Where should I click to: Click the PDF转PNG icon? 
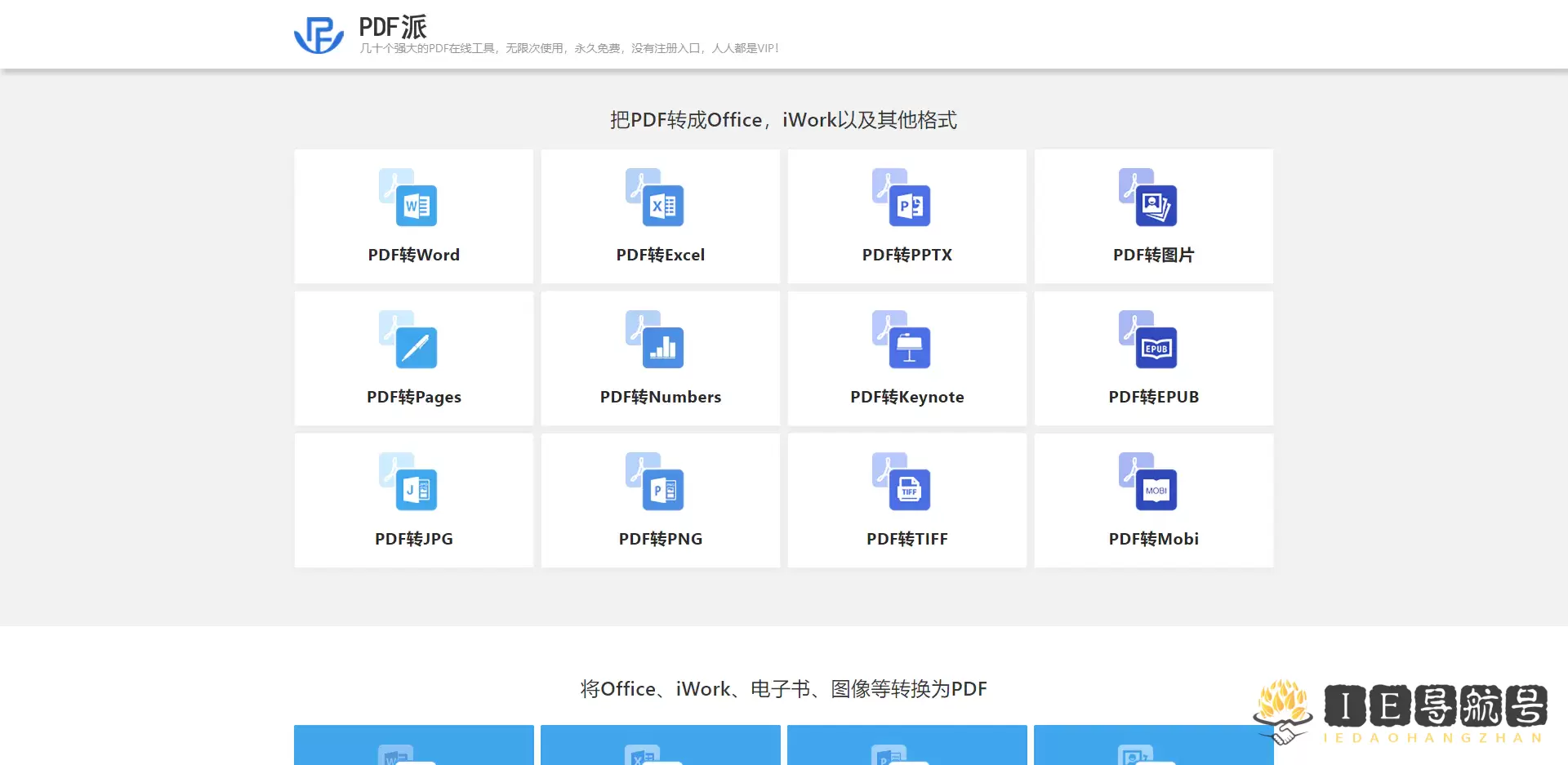(655, 481)
